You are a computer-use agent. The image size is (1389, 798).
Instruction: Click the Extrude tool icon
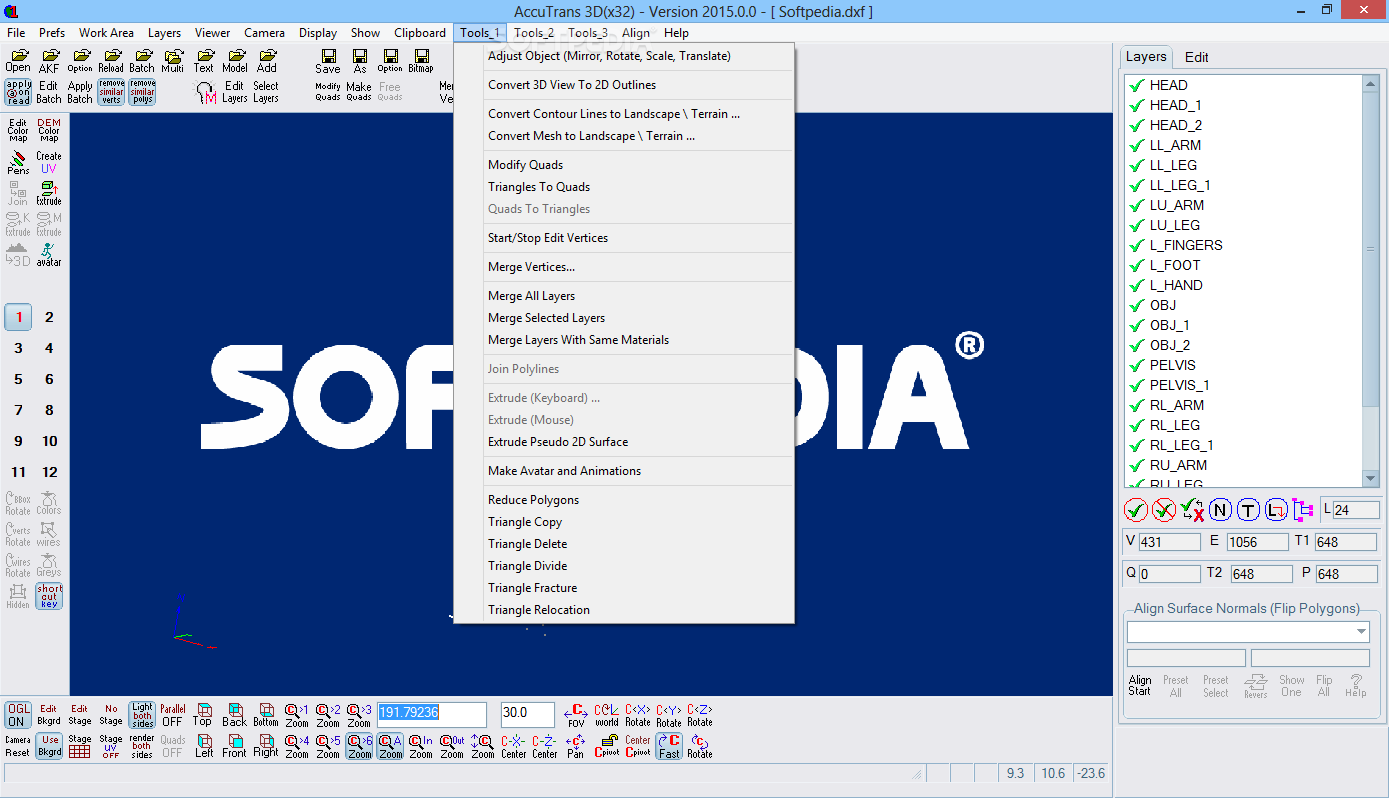49,194
